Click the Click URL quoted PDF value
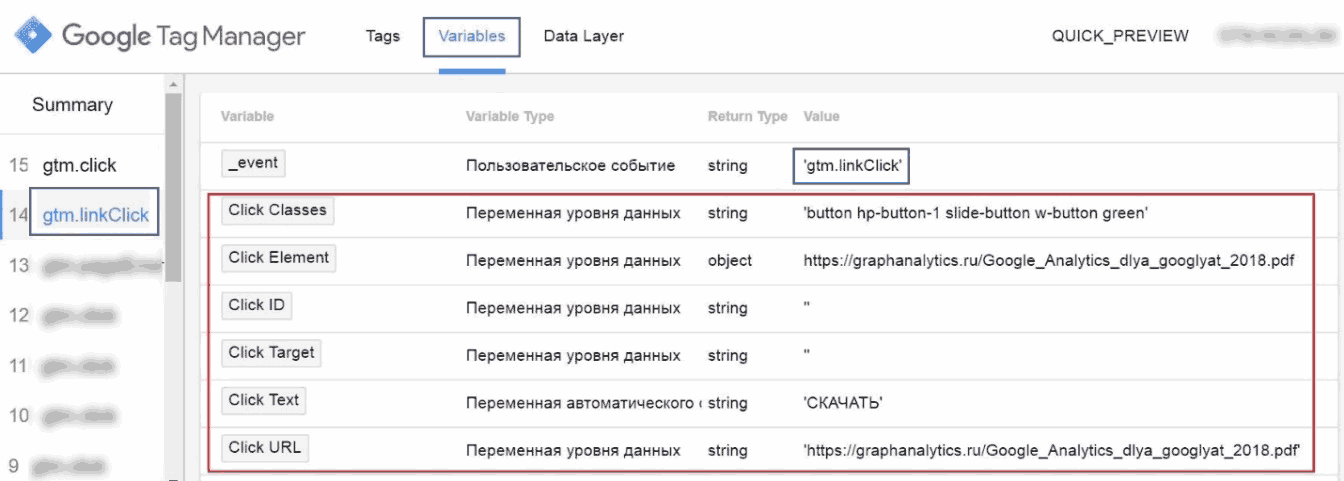Viewport: 1344px width, 481px height. click(1052, 451)
